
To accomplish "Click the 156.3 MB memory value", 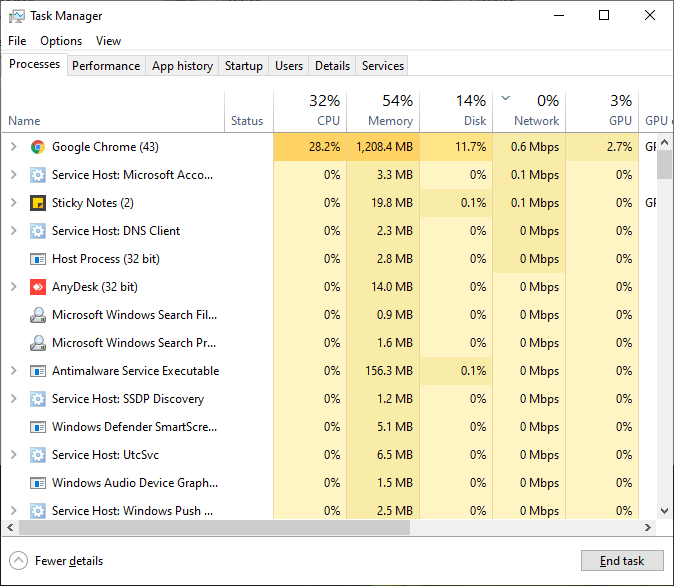I will click(389, 371).
